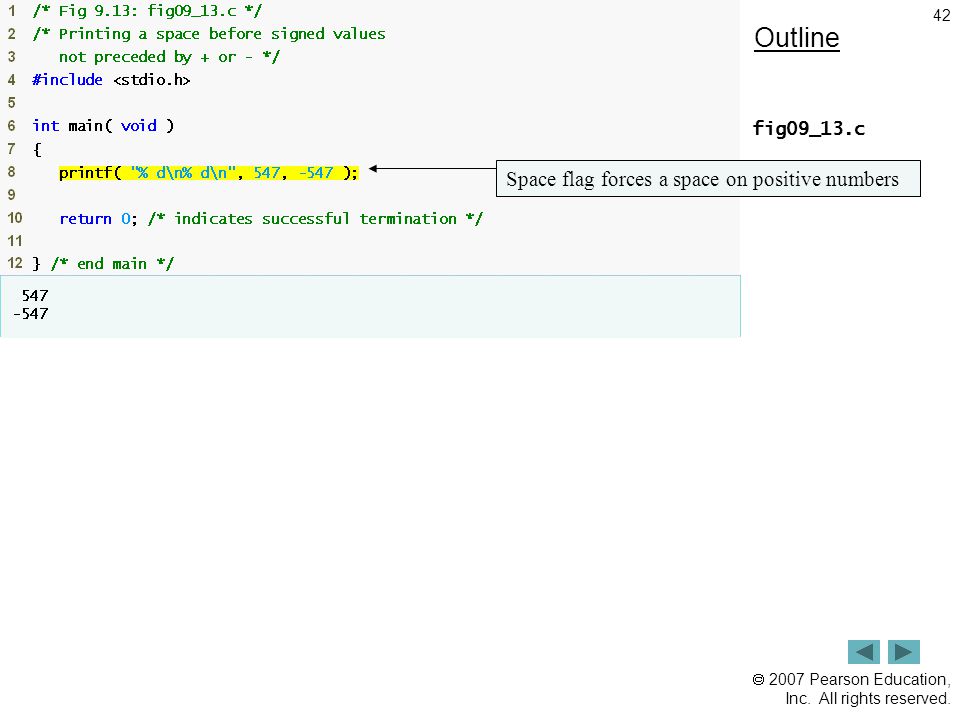
Task: Click the output value -547
Action: pyautogui.click(x=31, y=314)
